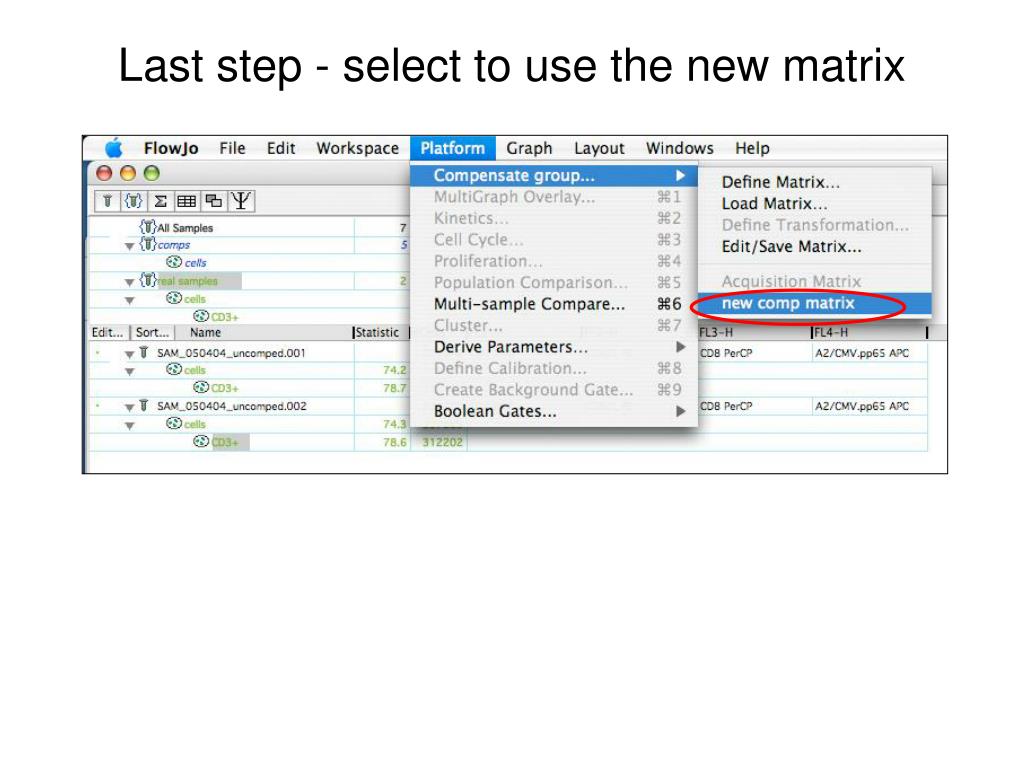Click CD8 PerCP cell in the .001 row
The height and width of the screenshot is (768, 1024).
[x=726, y=353]
